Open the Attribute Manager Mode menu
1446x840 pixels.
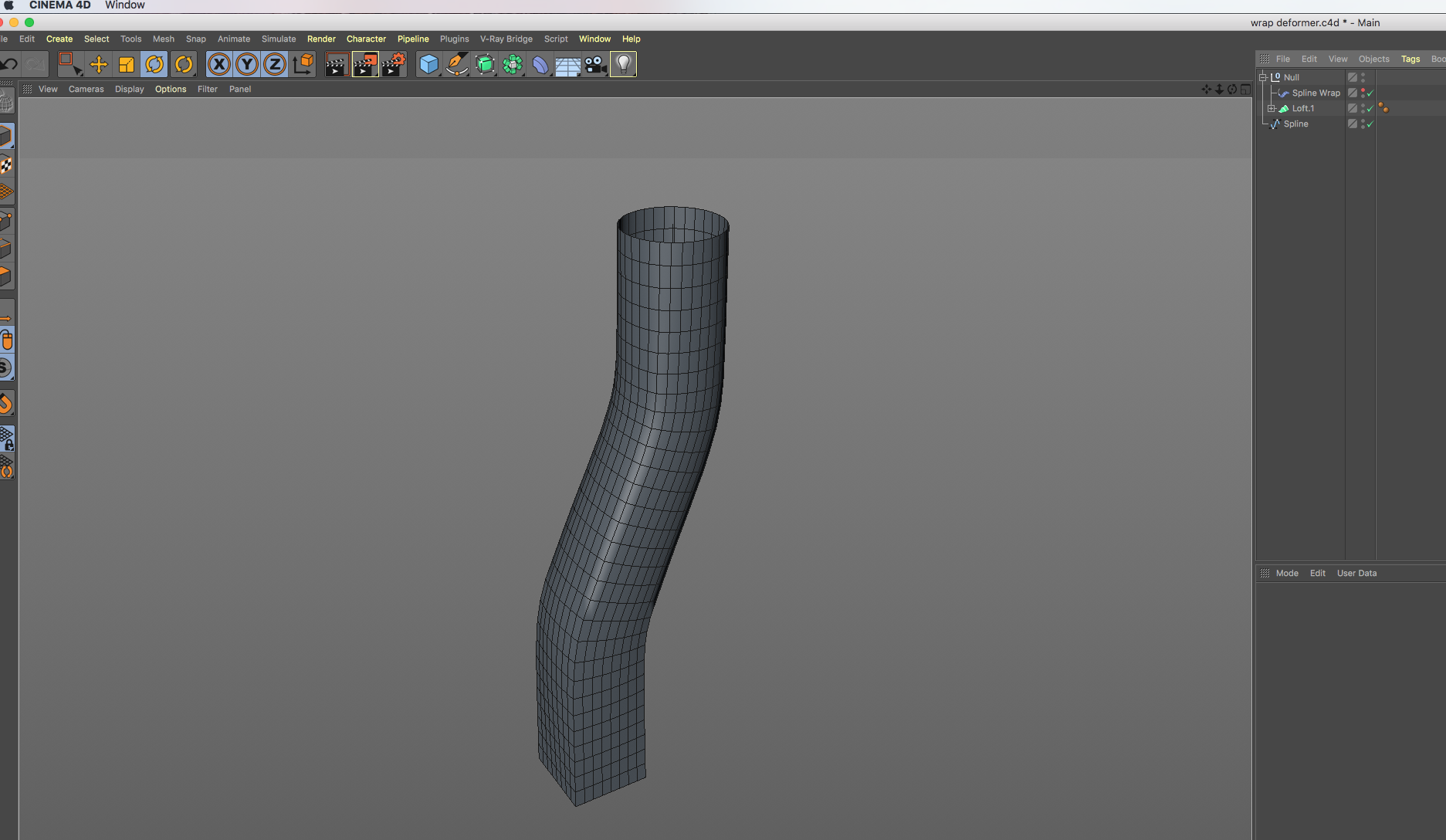1287,573
